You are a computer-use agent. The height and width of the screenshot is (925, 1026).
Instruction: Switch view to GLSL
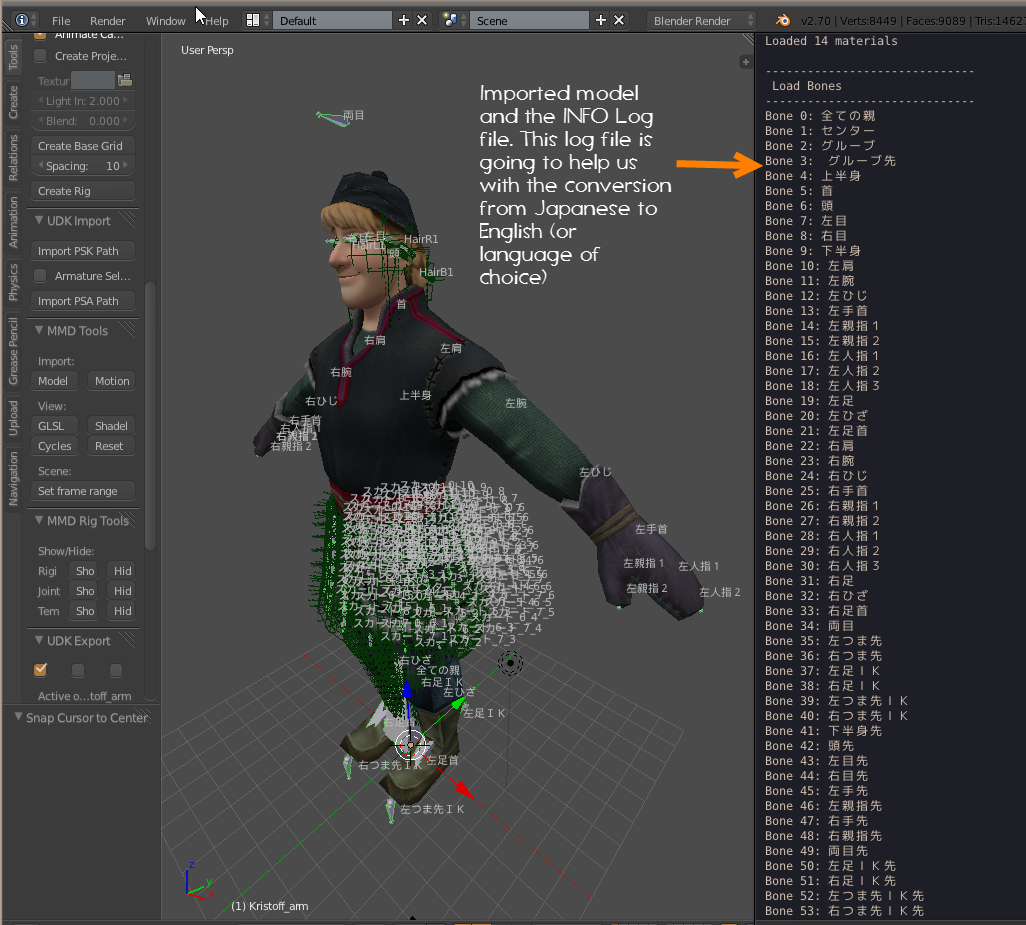click(x=54, y=426)
